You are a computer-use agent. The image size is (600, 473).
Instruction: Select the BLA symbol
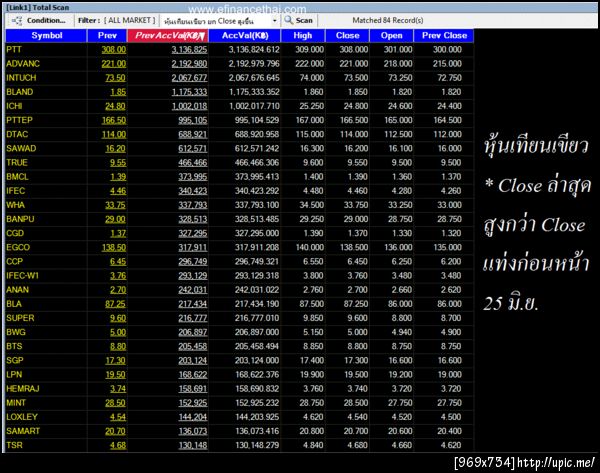(x=14, y=305)
